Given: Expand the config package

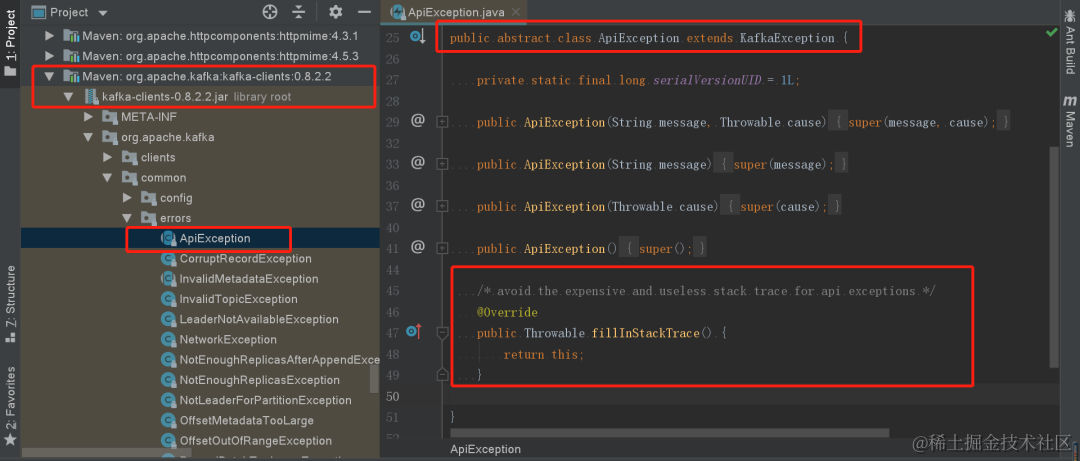Looking at the screenshot, I should (x=127, y=198).
